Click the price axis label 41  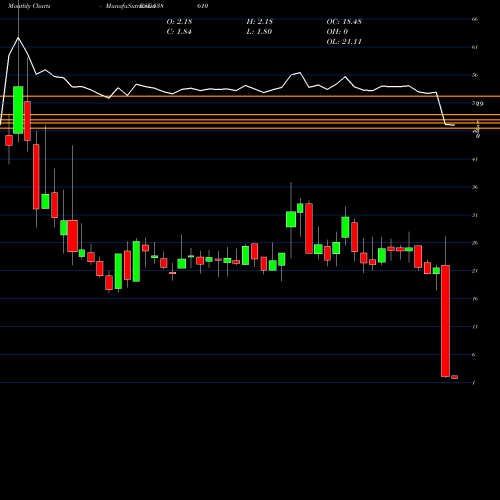[475, 159]
